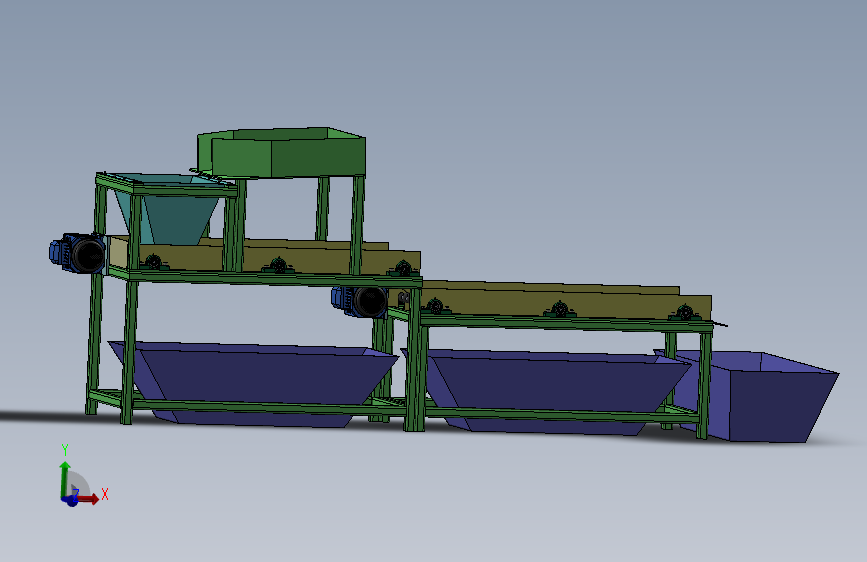Select the blue motor on the lower conveyor
This screenshot has width=867, height=562.
click(360, 301)
